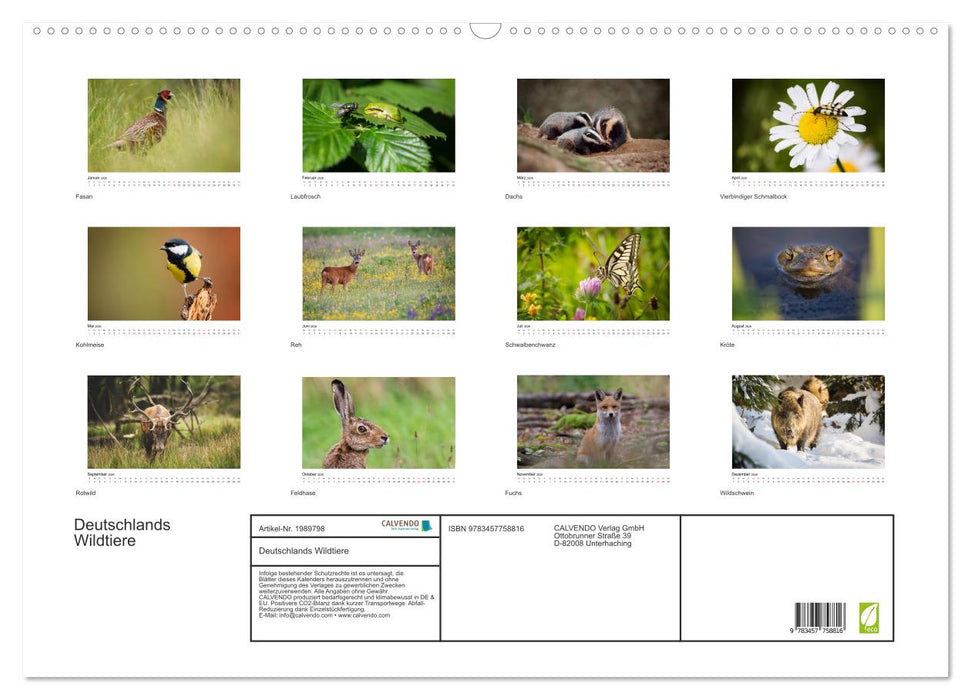
Task: Open the Kröte August thumbnail
Action: pos(808,272)
